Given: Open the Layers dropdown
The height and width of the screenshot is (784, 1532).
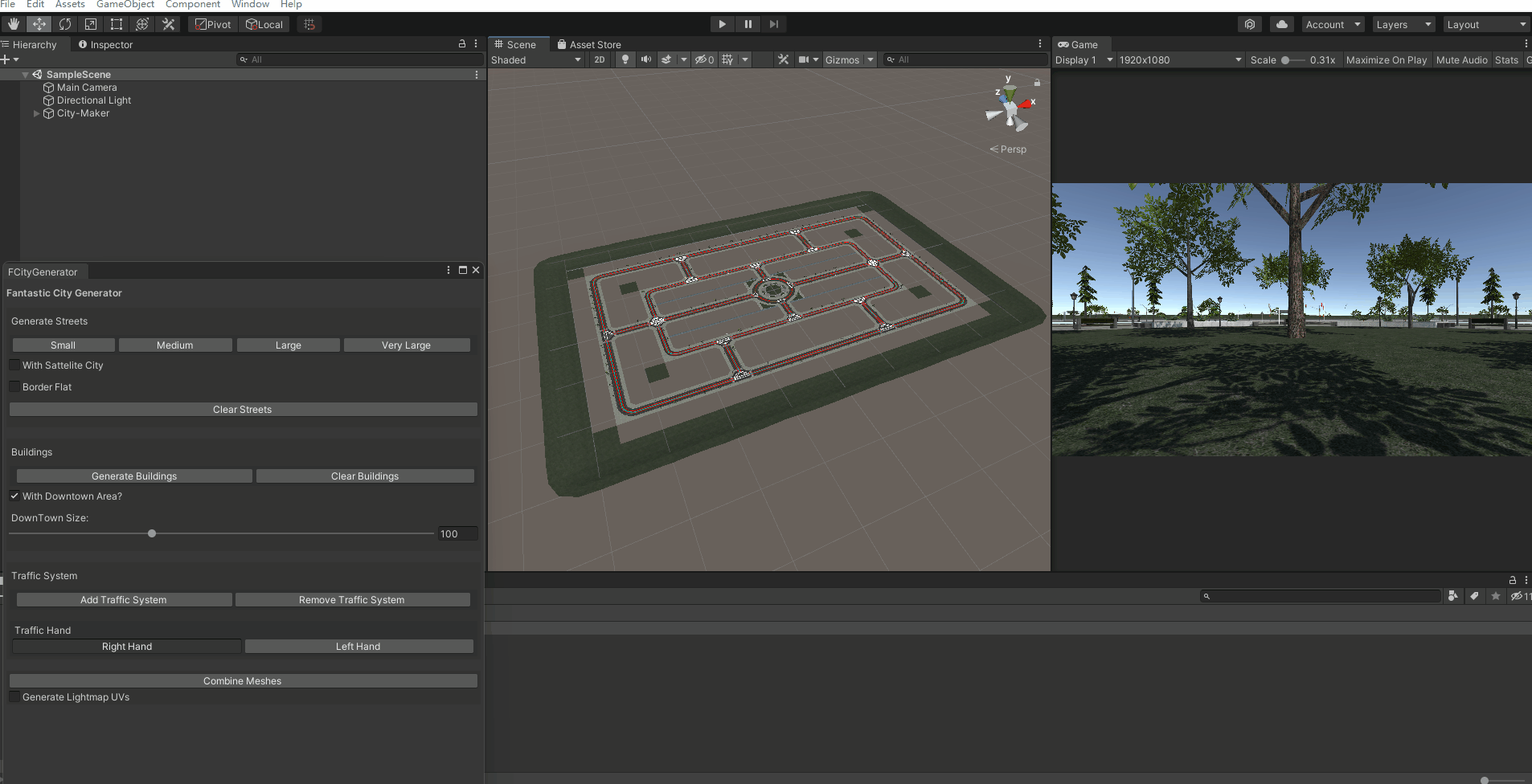Looking at the screenshot, I should (x=1402, y=24).
